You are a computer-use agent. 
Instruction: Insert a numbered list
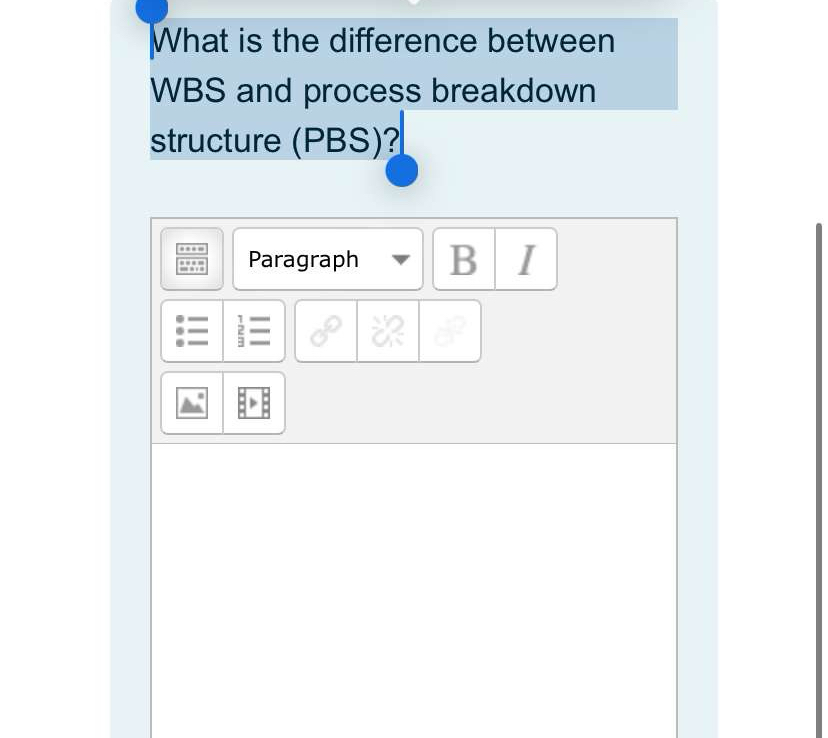254,331
